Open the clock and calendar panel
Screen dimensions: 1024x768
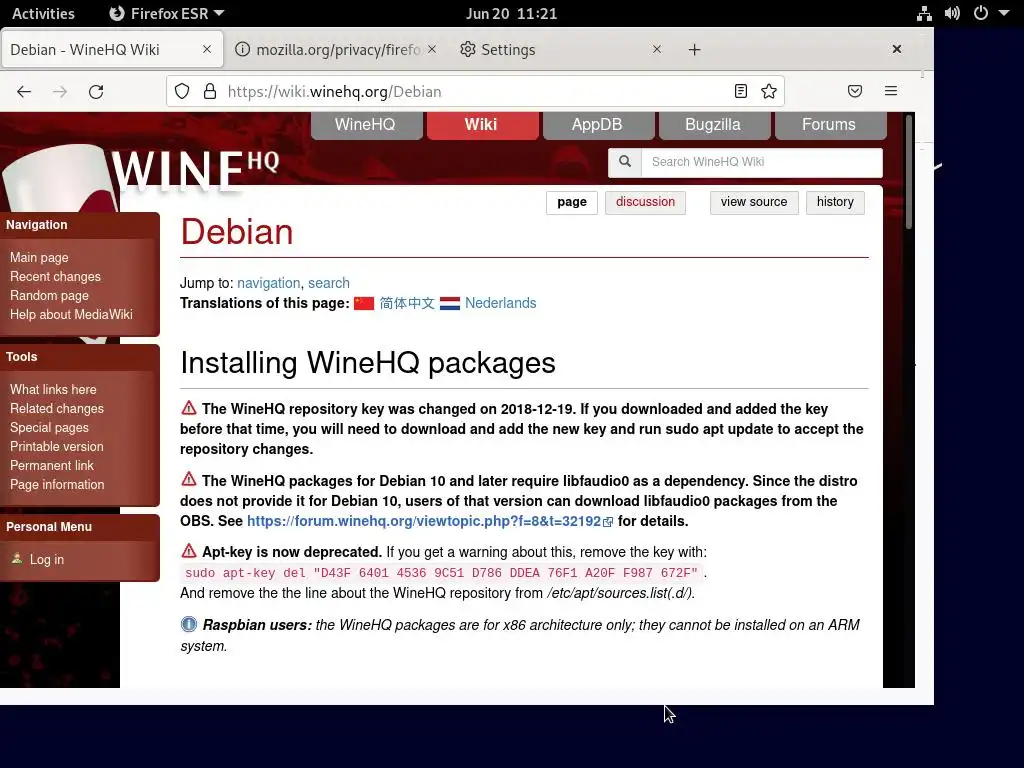(x=511, y=13)
